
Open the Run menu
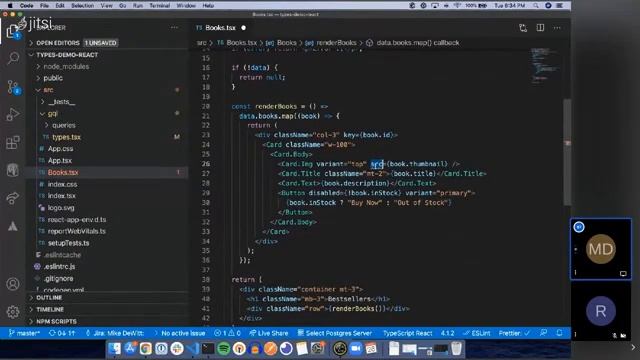coord(138,6)
